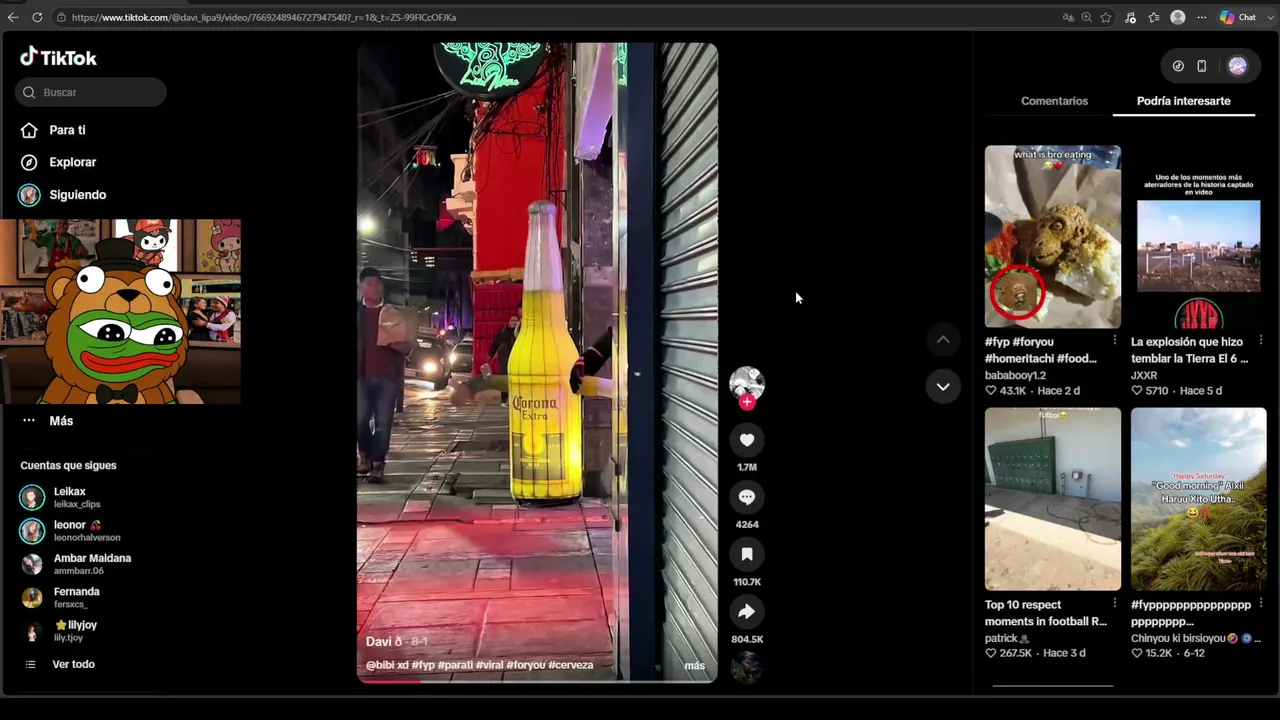
Task: Share the video with the arrow icon
Action: coord(747,612)
